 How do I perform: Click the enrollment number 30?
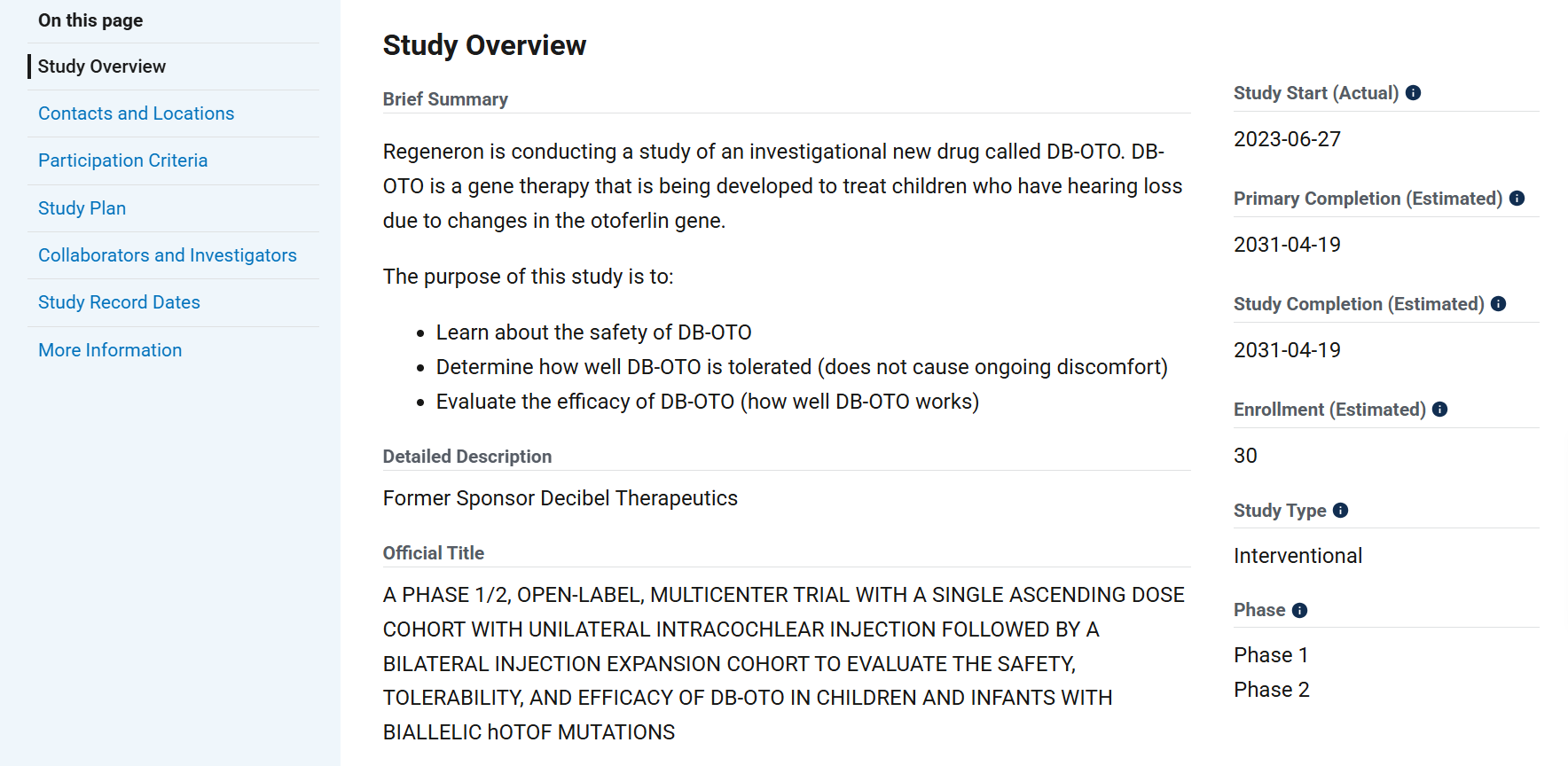[x=1245, y=456]
